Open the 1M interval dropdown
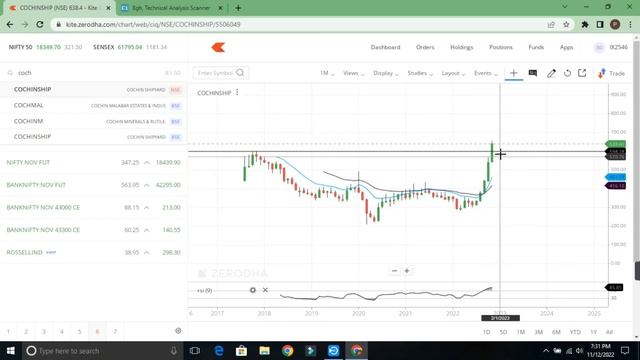The image size is (640, 360). (327, 73)
